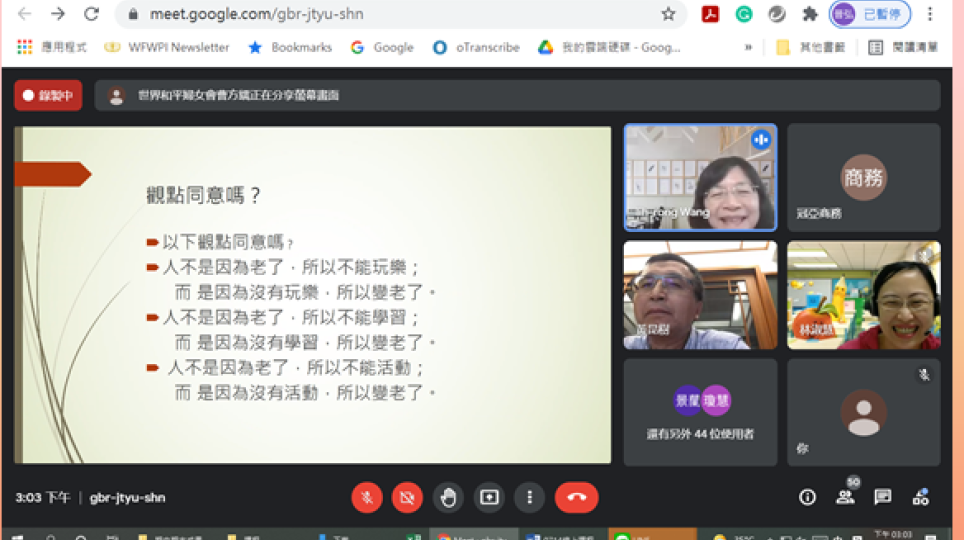Open the chat messages panel
The width and height of the screenshot is (964, 540).
[883, 497]
